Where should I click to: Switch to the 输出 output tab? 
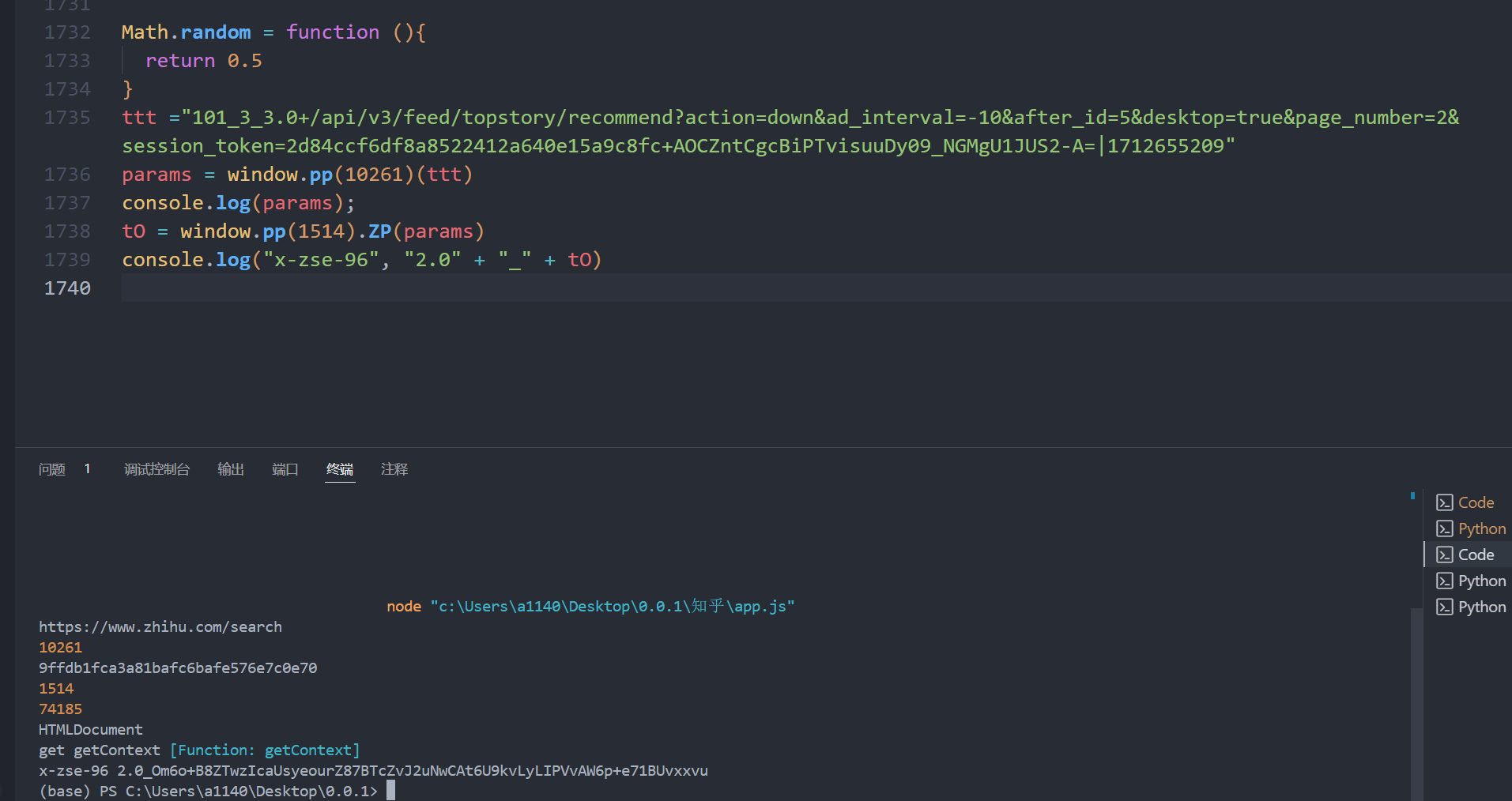(x=231, y=469)
